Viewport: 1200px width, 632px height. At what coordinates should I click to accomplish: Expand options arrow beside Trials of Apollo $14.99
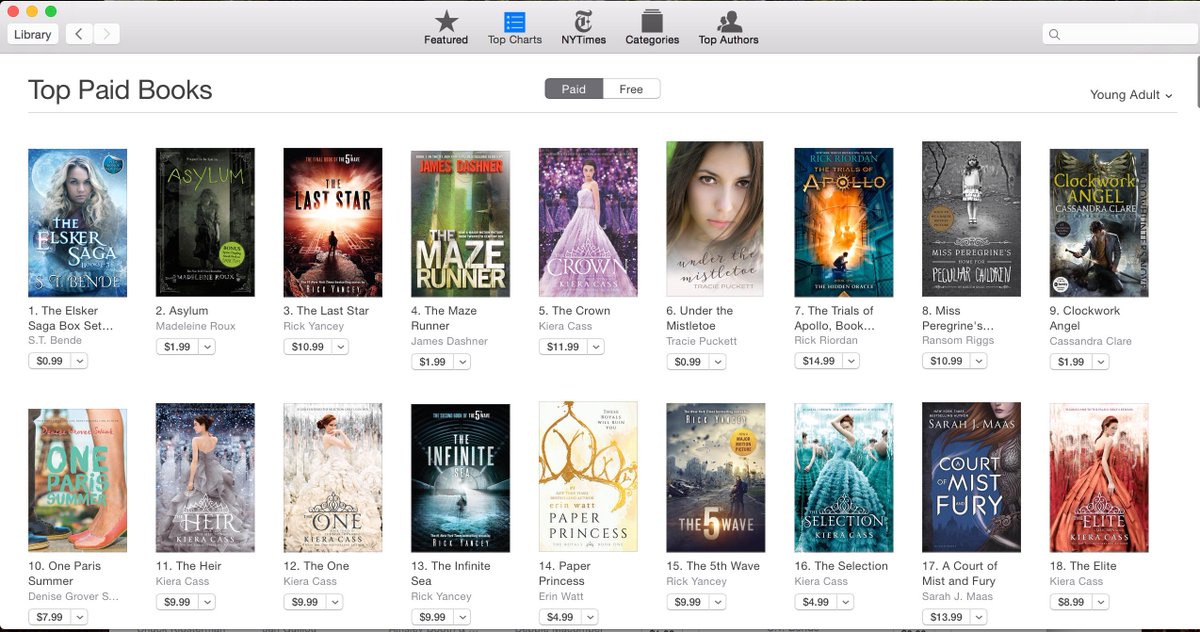coord(851,361)
